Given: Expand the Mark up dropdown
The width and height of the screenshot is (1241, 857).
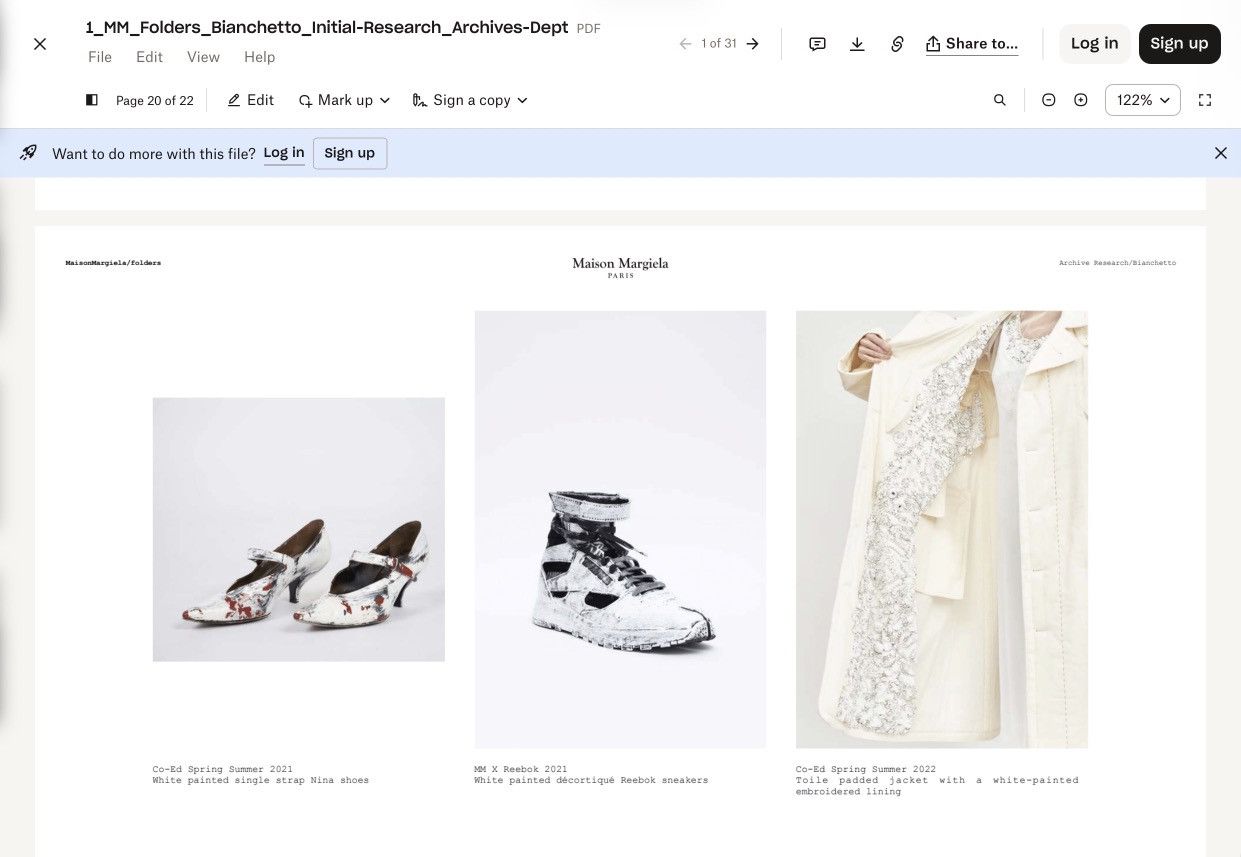Looking at the screenshot, I should tap(345, 100).
